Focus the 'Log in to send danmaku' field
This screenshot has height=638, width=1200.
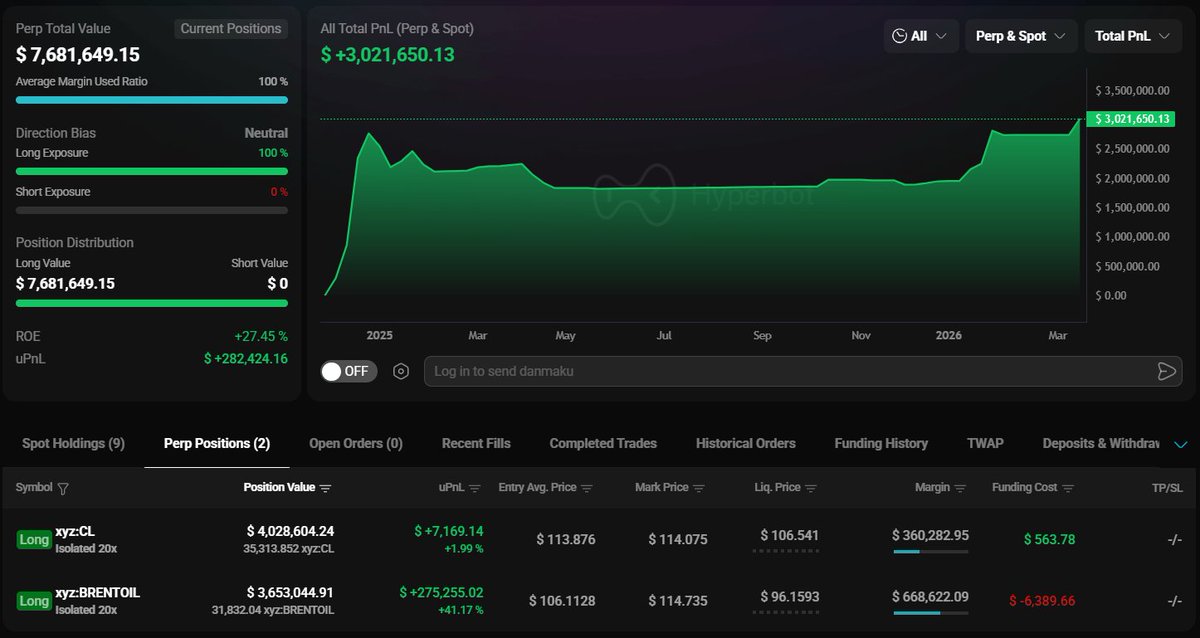(x=803, y=371)
